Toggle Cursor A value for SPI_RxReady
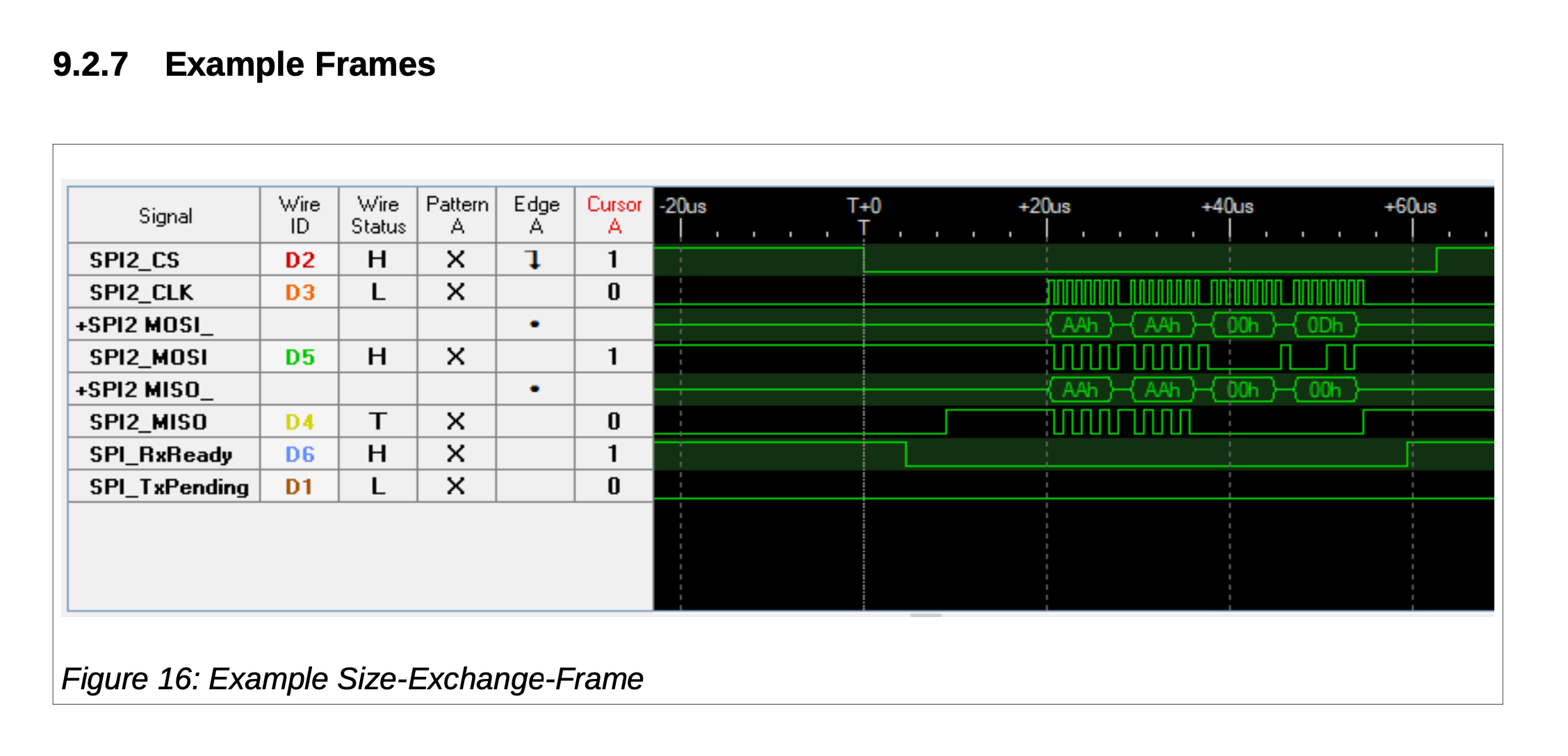1568x756 pixels. 614,454
